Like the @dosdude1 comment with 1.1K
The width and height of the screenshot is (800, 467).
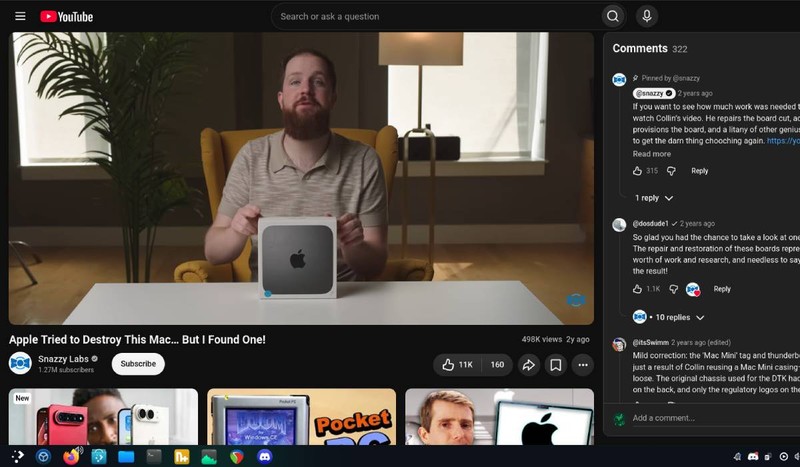[x=637, y=289]
